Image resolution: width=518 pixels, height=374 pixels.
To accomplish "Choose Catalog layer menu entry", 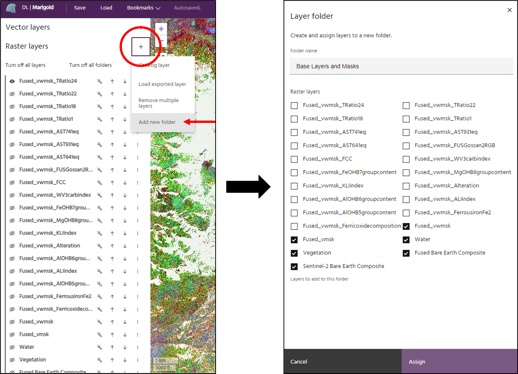I will tap(162, 65).
